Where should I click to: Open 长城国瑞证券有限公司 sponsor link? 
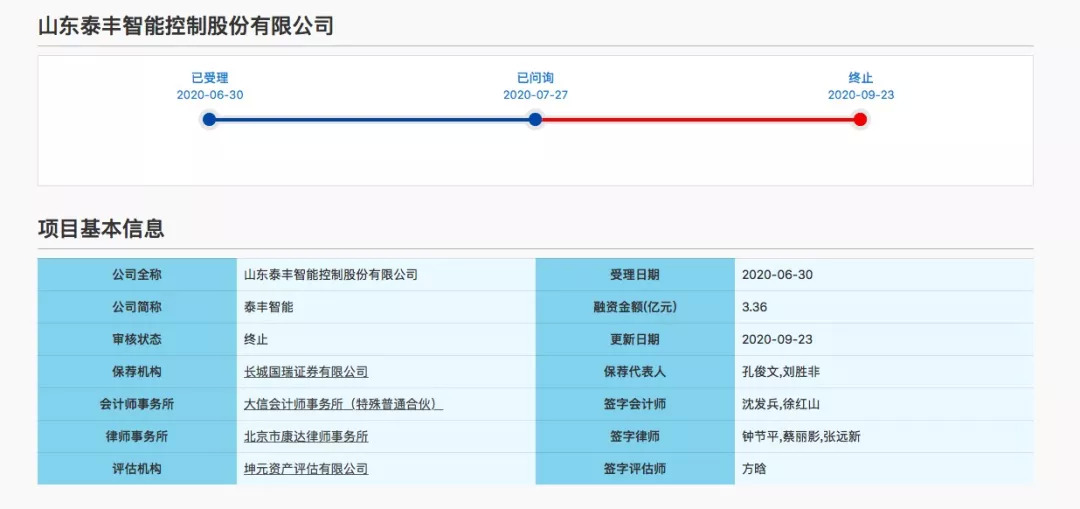(306, 372)
